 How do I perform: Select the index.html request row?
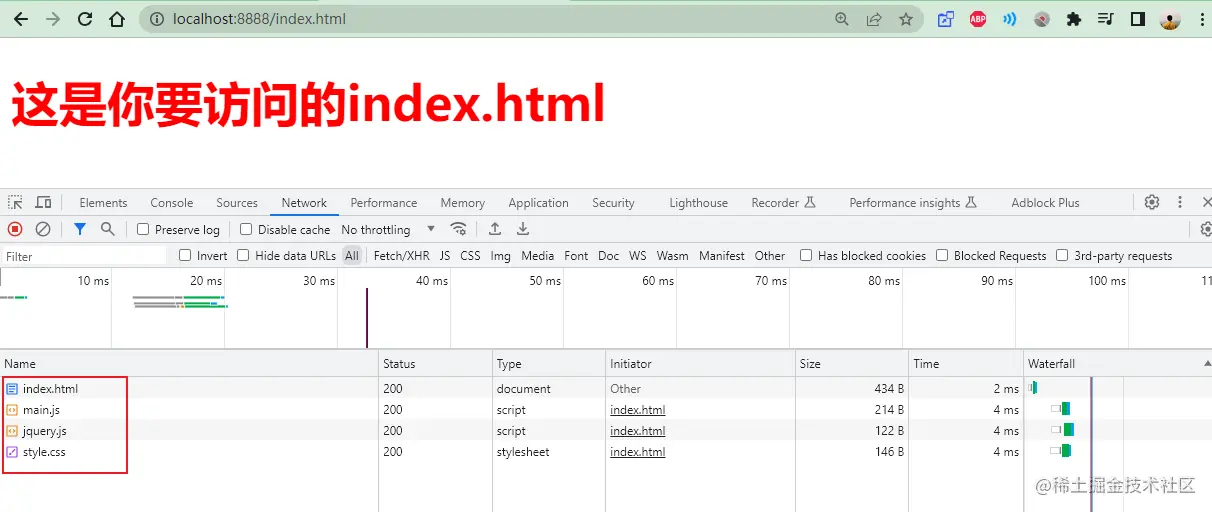coord(606,389)
